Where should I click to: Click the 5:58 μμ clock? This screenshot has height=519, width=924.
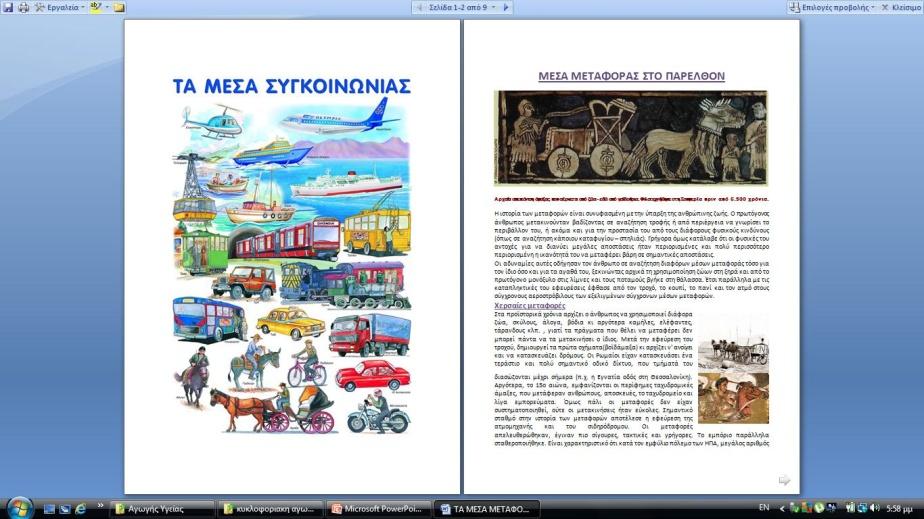(900, 508)
